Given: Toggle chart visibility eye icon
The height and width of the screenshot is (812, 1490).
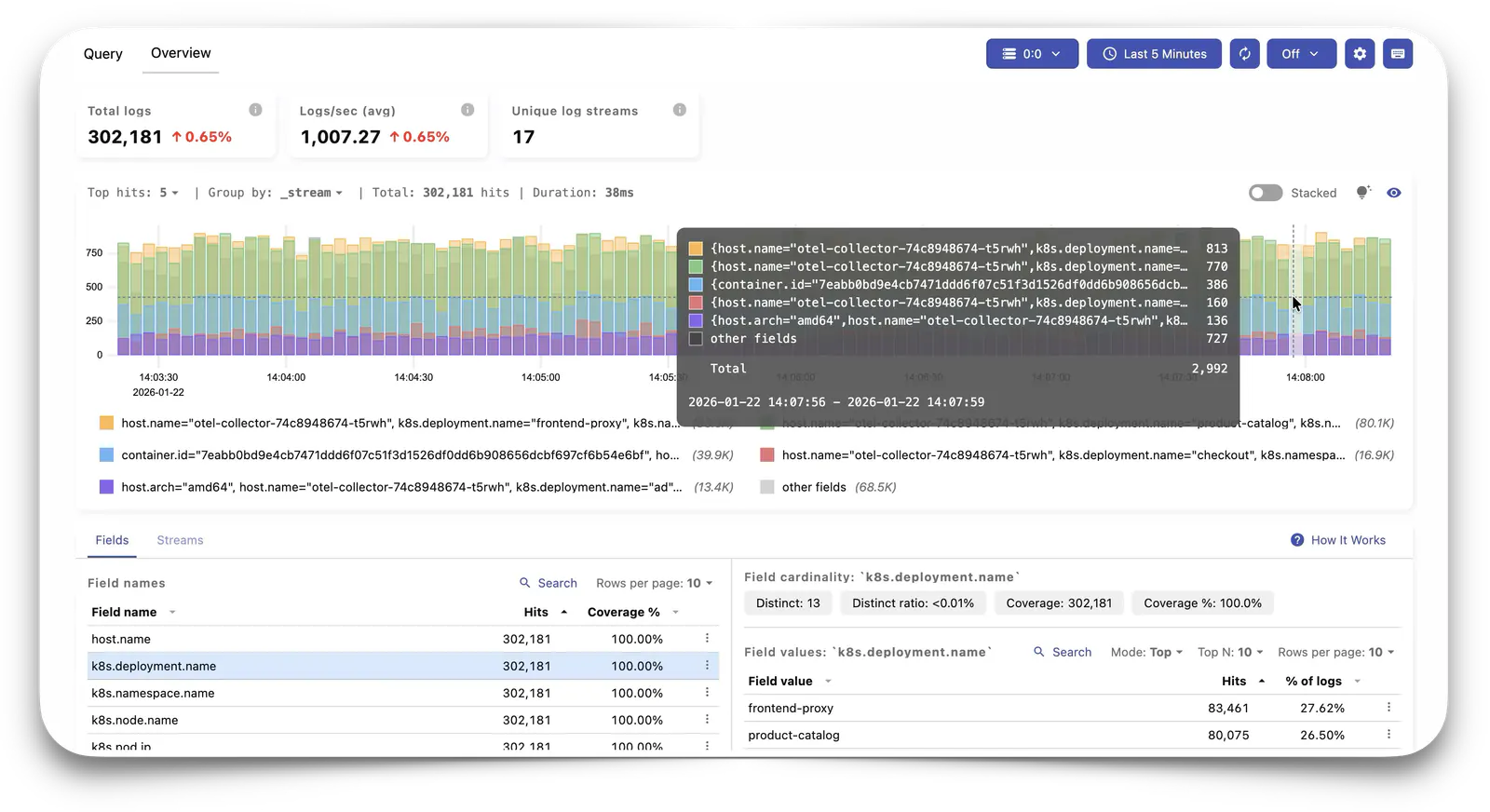Looking at the screenshot, I should coord(1393,193).
